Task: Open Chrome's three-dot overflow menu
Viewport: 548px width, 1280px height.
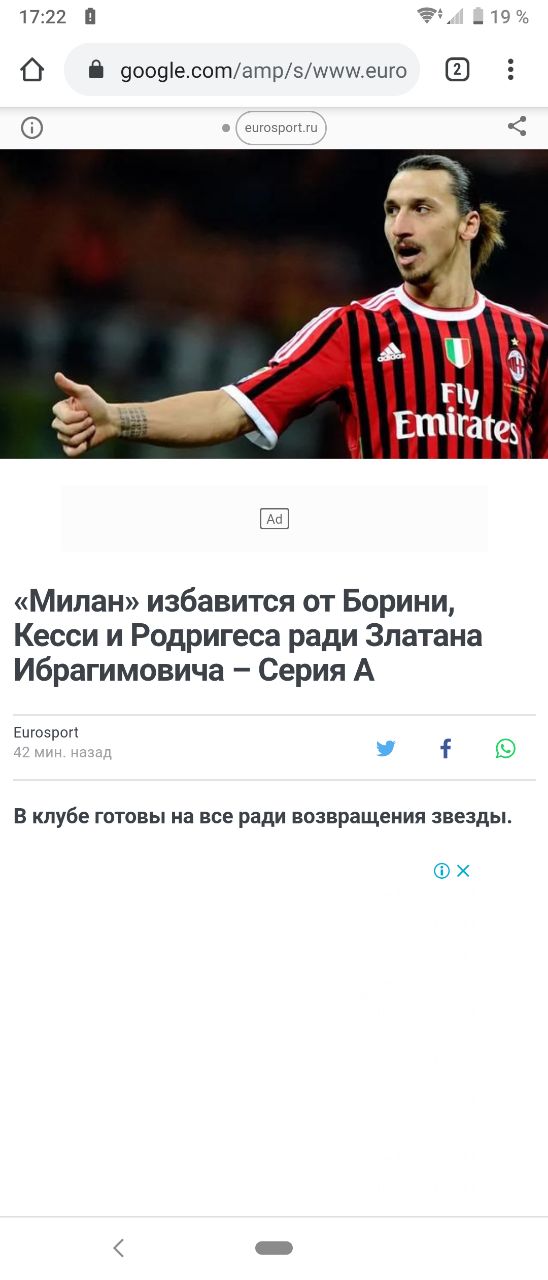Action: (510, 70)
